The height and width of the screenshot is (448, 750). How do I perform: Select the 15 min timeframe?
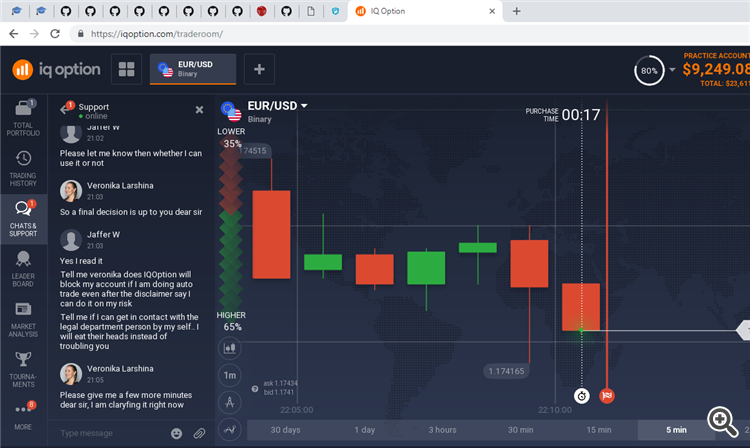point(599,430)
